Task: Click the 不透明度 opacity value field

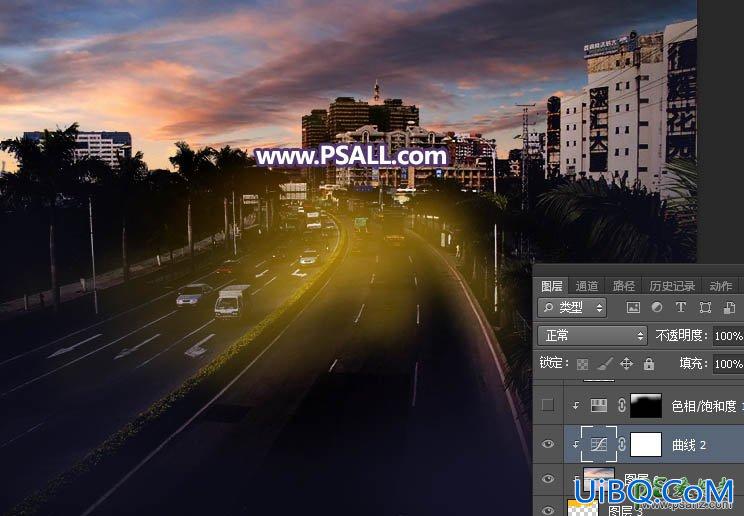Action: [728, 336]
